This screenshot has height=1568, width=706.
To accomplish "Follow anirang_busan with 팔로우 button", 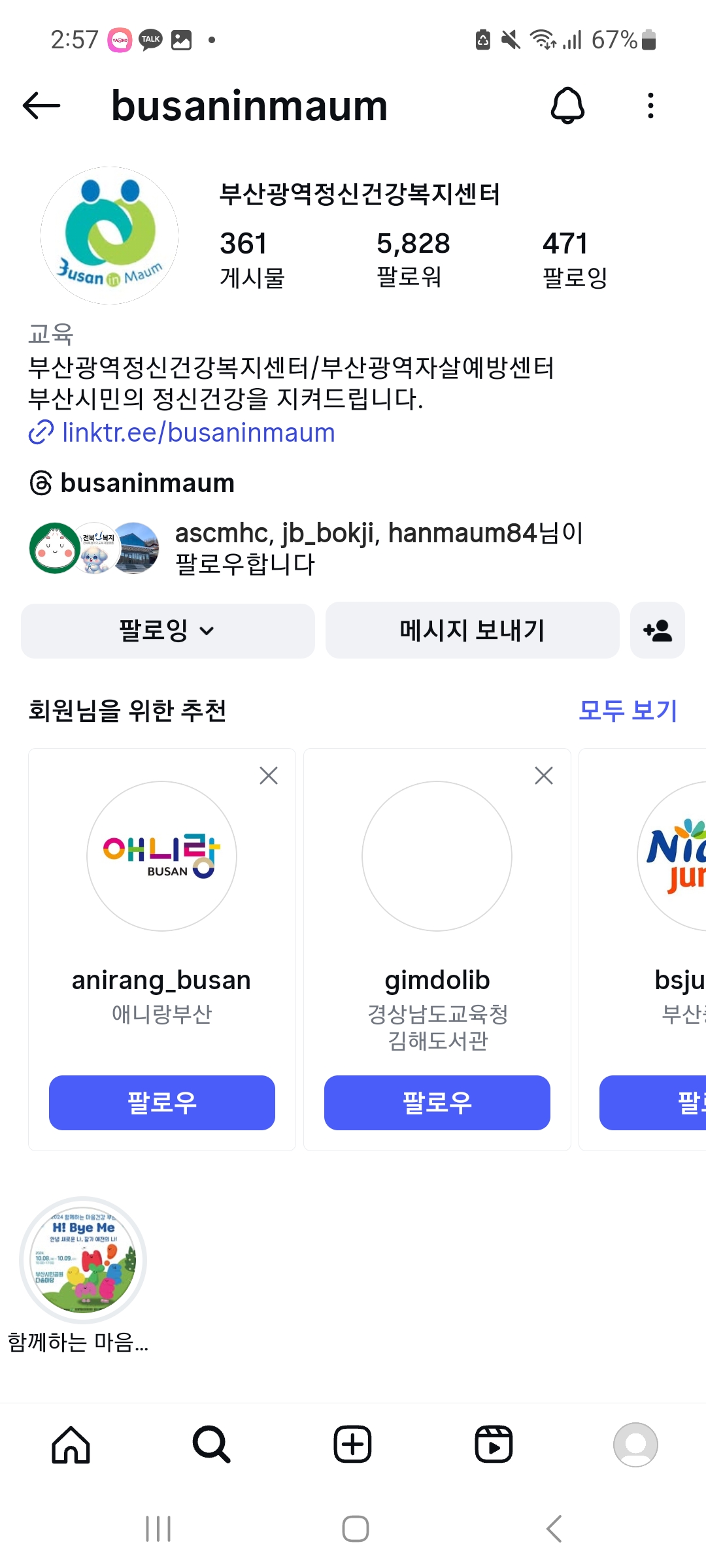I will coord(162,1103).
